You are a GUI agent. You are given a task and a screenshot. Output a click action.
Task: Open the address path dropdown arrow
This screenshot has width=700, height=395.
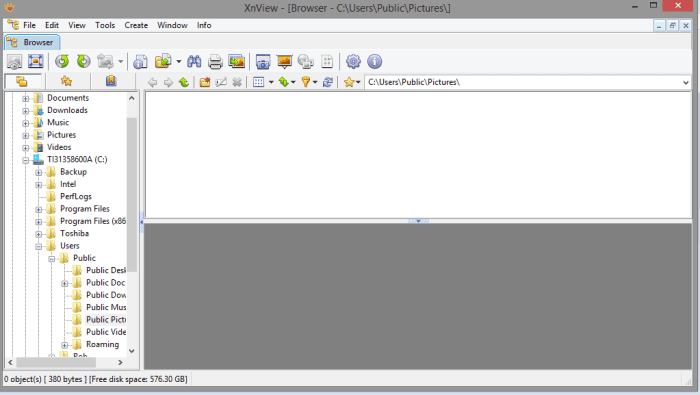click(x=686, y=83)
